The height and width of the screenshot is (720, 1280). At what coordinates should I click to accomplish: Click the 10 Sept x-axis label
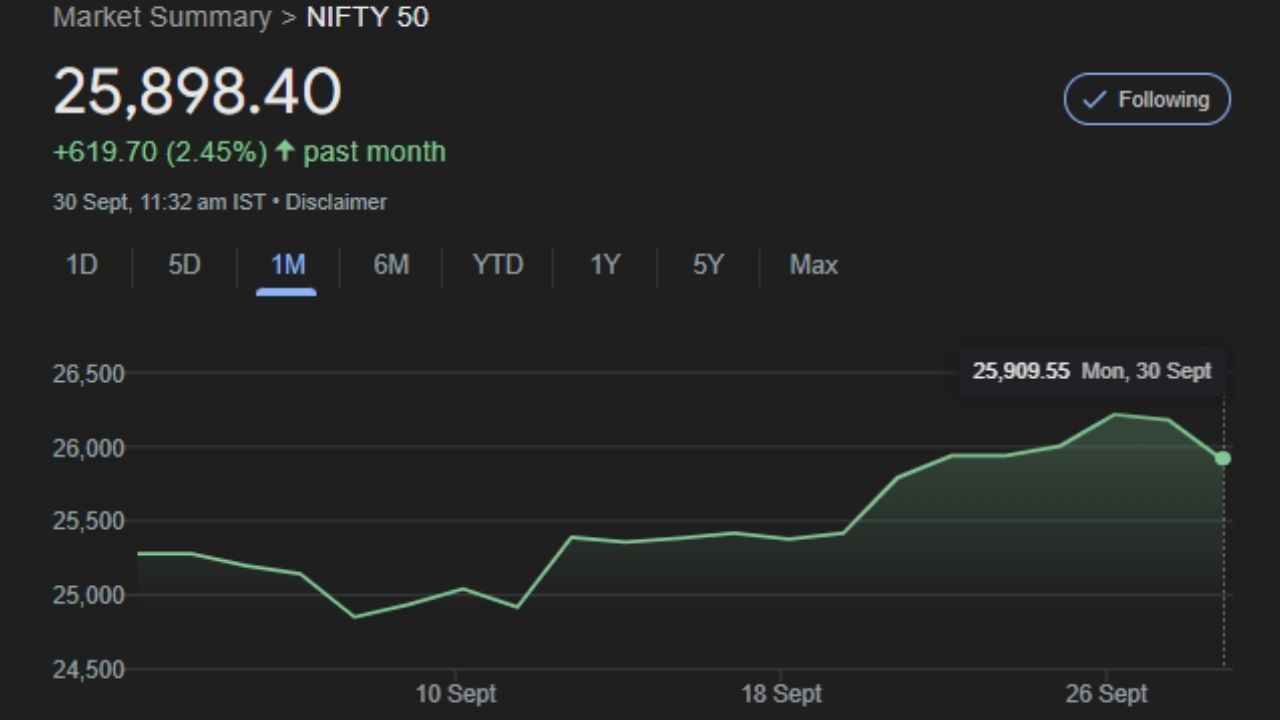coord(456,694)
